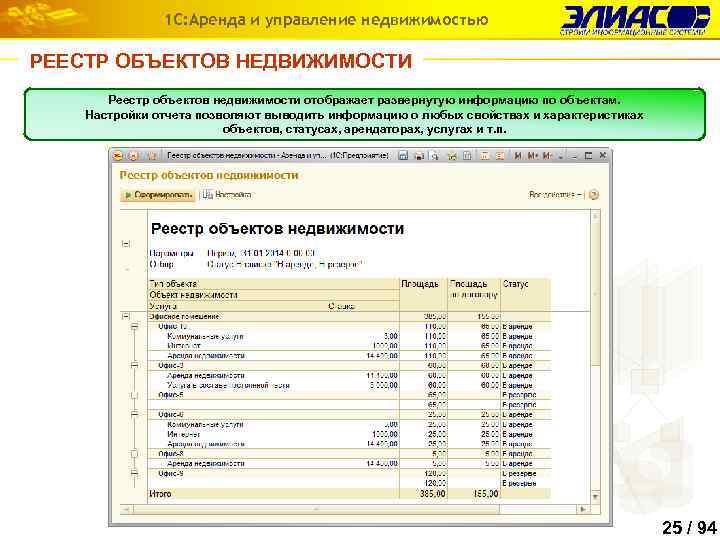The height and width of the screenshot is (540, 720).
Task: Open the small dropdown arrow after M-
Action: [560, 156]
